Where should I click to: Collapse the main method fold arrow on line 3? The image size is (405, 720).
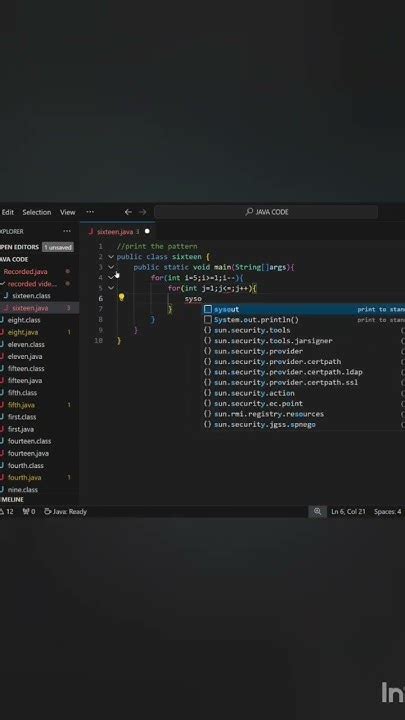pyautogui.click(x=111, y=267)
